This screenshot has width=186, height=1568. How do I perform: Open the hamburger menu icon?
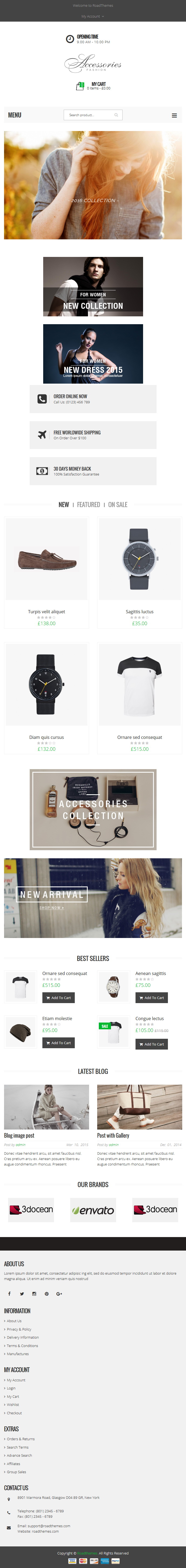pyautogui.click(x=174, y=115)
